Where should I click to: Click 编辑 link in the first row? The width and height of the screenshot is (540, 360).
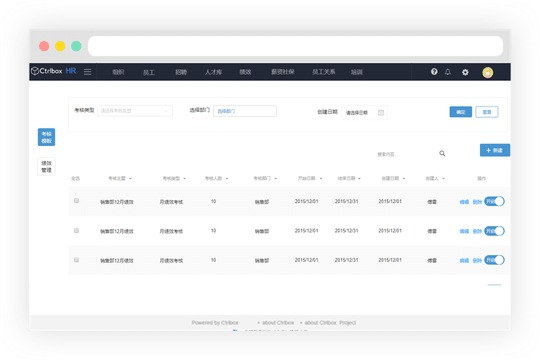[464, 202]
